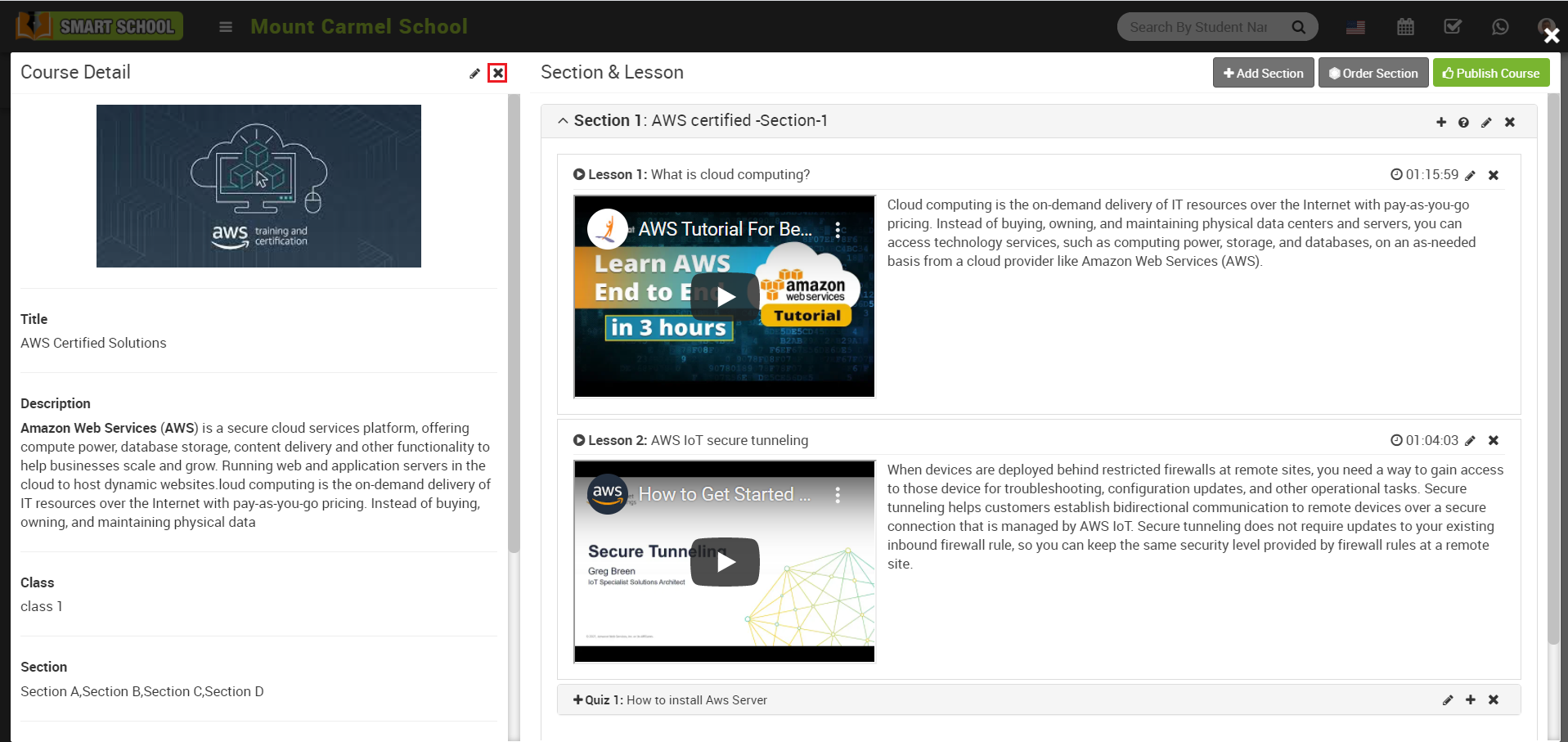Add a question to Quiz 1 via plus icon
This screenshot has width=1568, height=742.
(1471, 699)
